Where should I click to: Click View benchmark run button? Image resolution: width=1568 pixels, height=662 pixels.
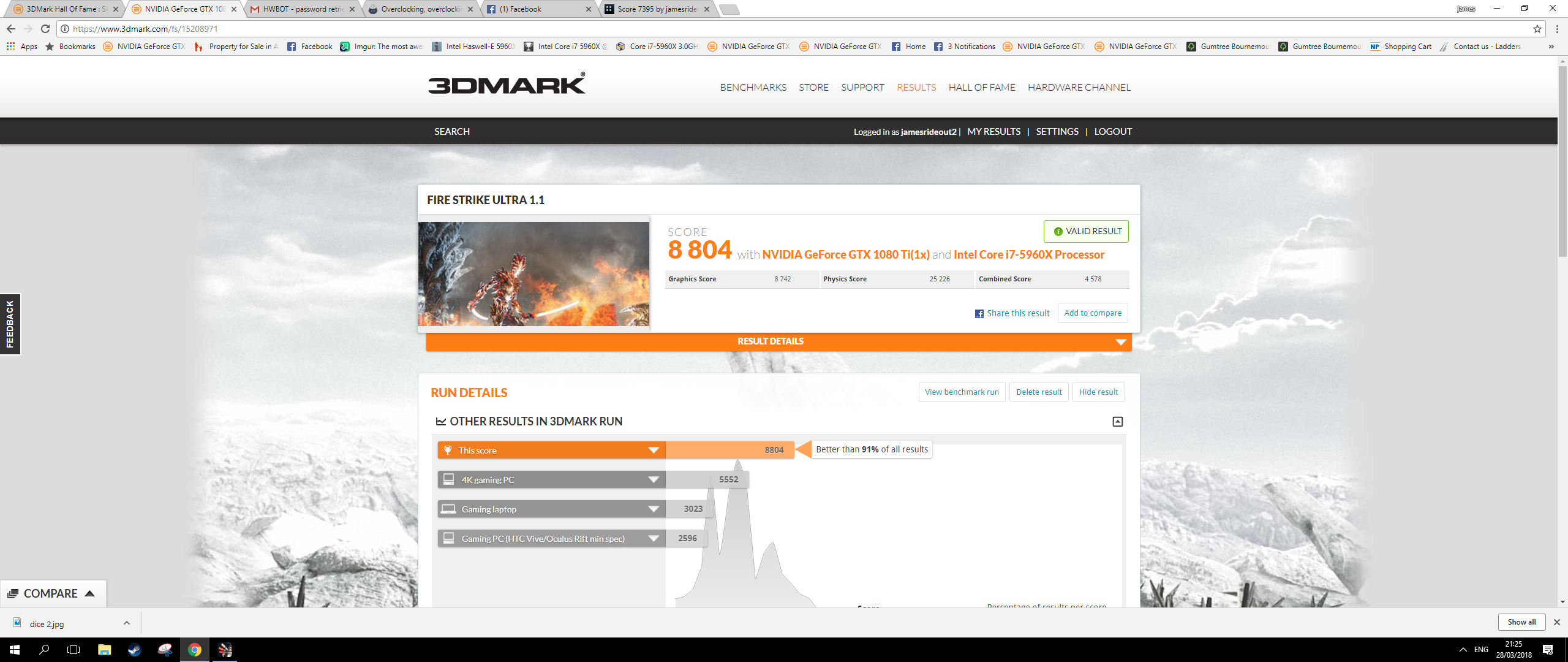962,392
